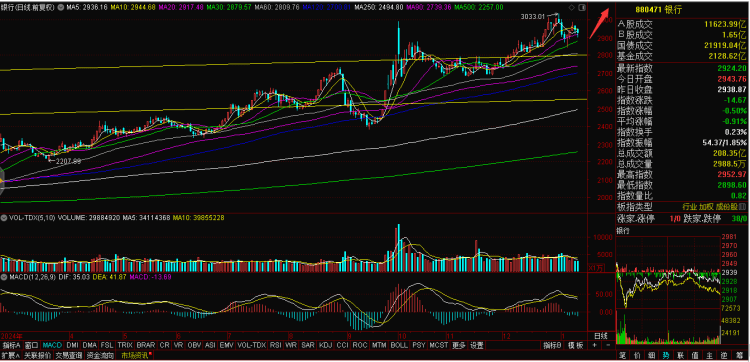
Task: Switch side panel to 细 view
Action: coord(651,355)
